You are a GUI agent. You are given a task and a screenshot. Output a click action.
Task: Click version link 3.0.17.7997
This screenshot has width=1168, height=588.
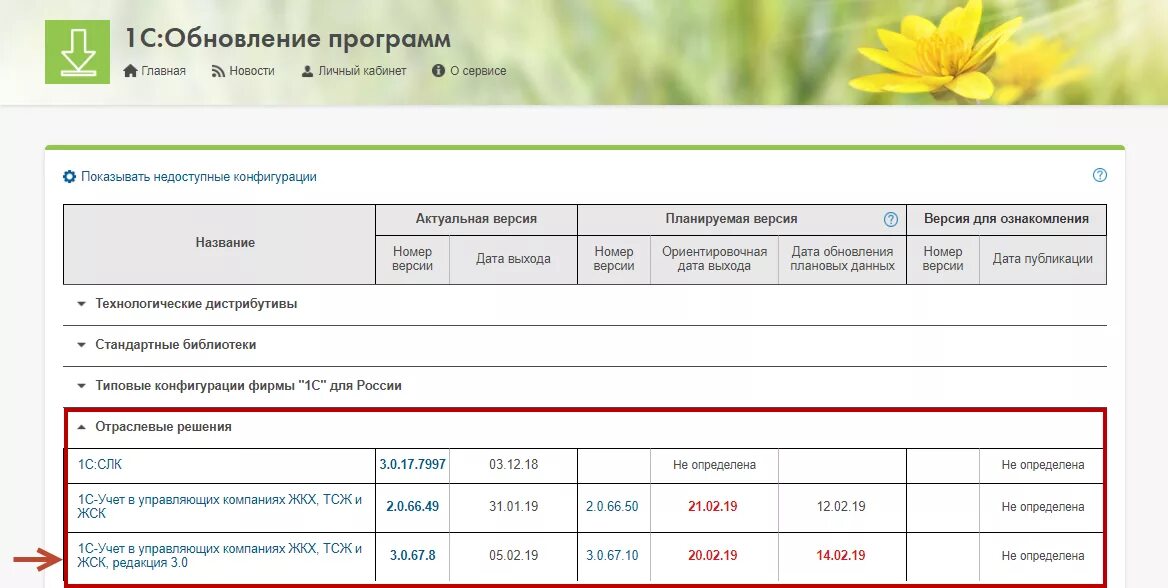[x=412, y=465]
